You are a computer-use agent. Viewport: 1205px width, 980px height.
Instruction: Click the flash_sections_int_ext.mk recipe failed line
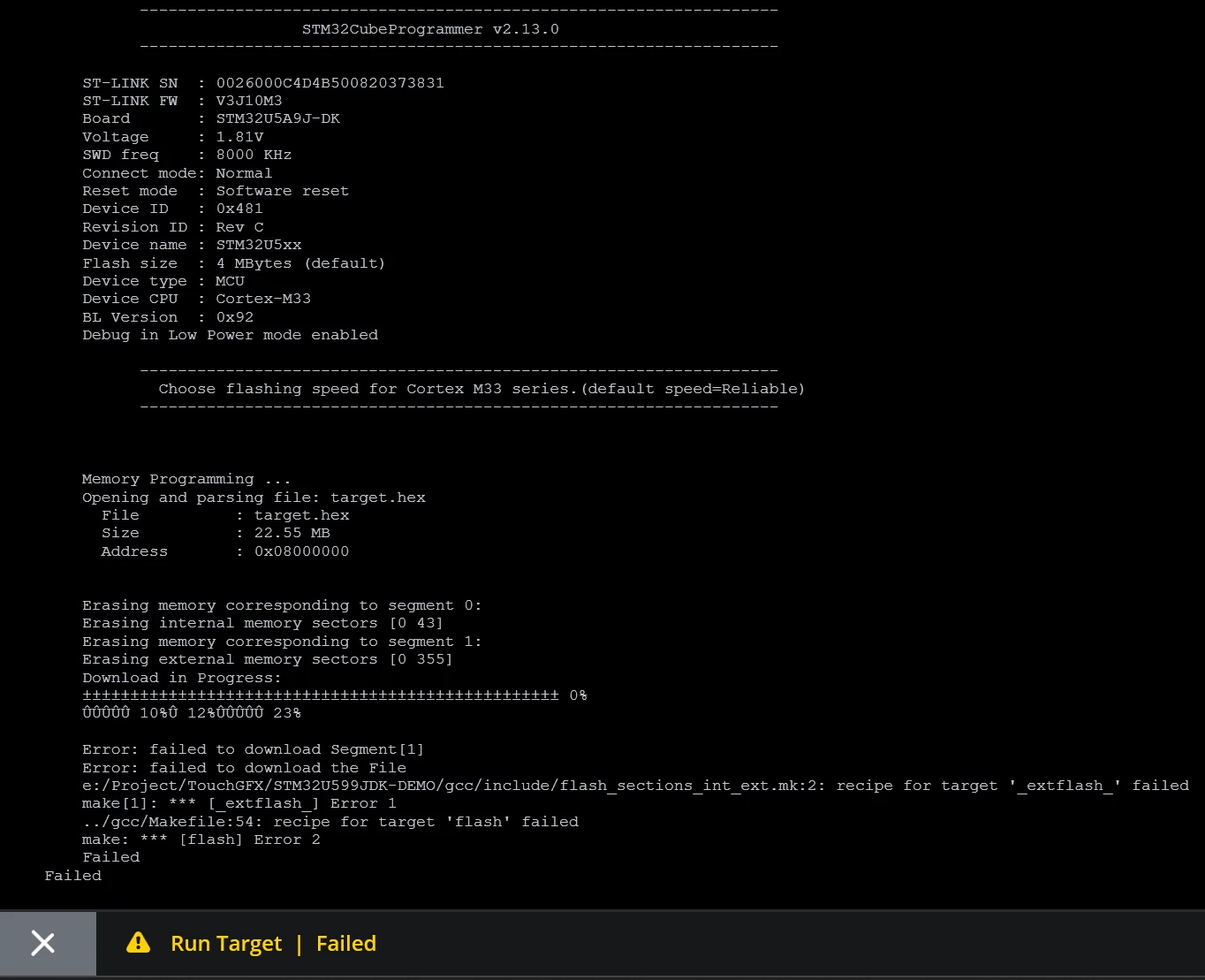point(636,786)
